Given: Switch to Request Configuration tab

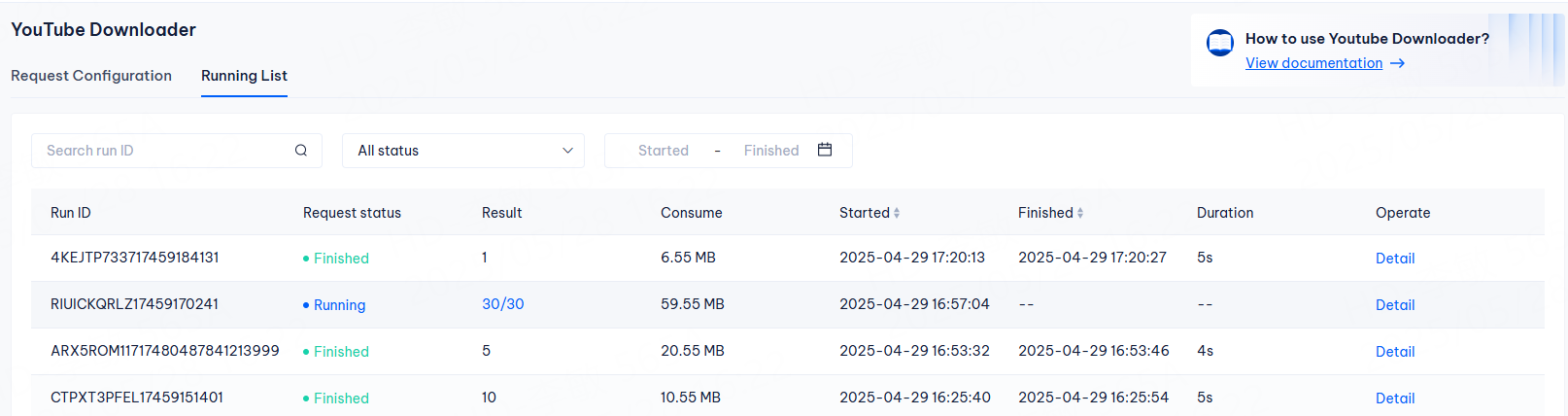Looking at the screenshot, I should click(91, 76).
